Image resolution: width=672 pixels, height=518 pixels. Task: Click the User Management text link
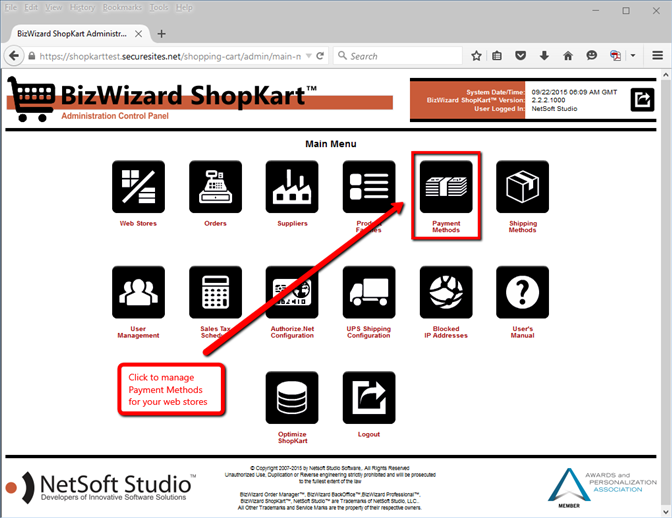138,332
